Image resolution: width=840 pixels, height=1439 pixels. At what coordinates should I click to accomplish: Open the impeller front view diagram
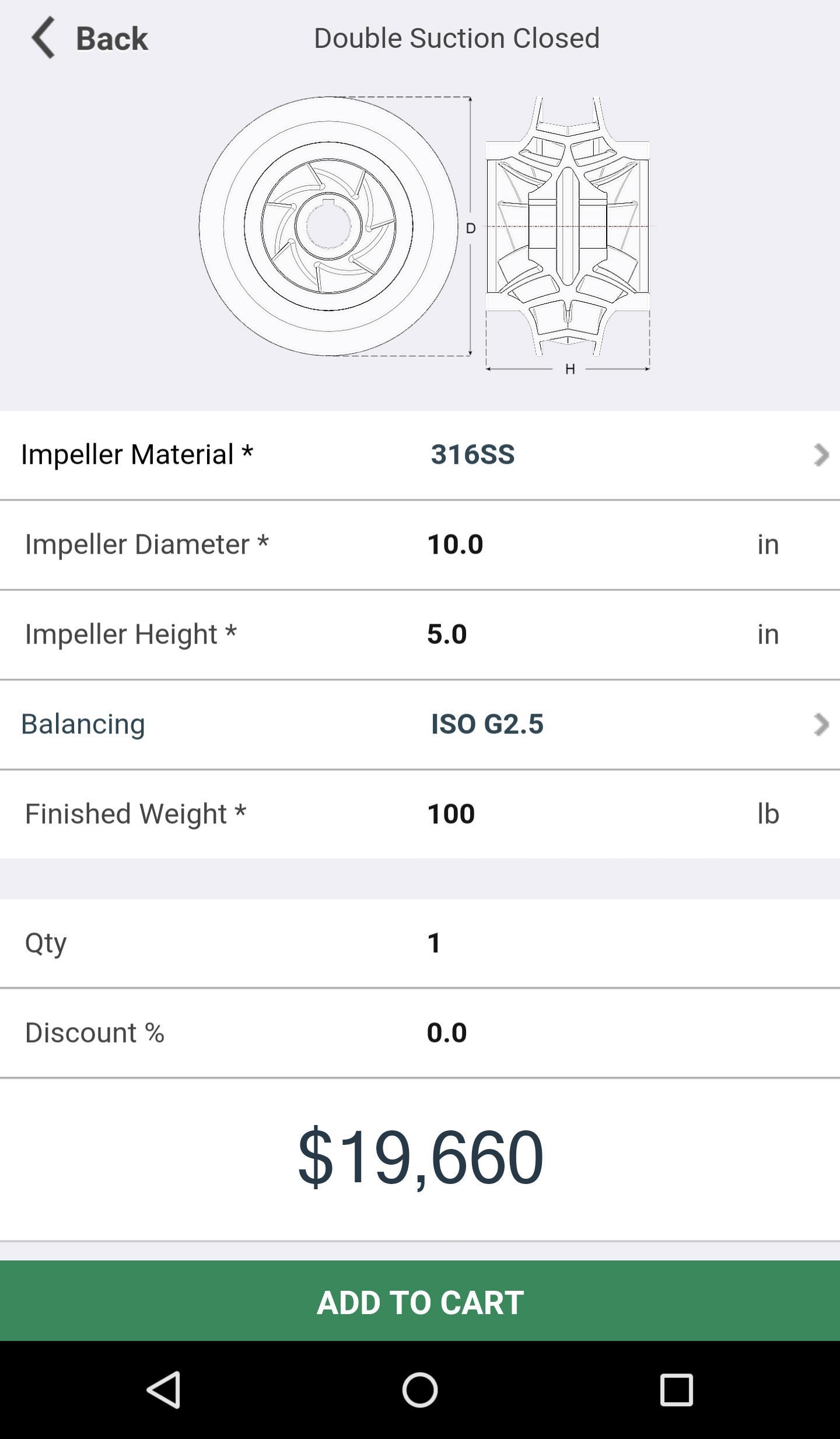click(328, 226)
